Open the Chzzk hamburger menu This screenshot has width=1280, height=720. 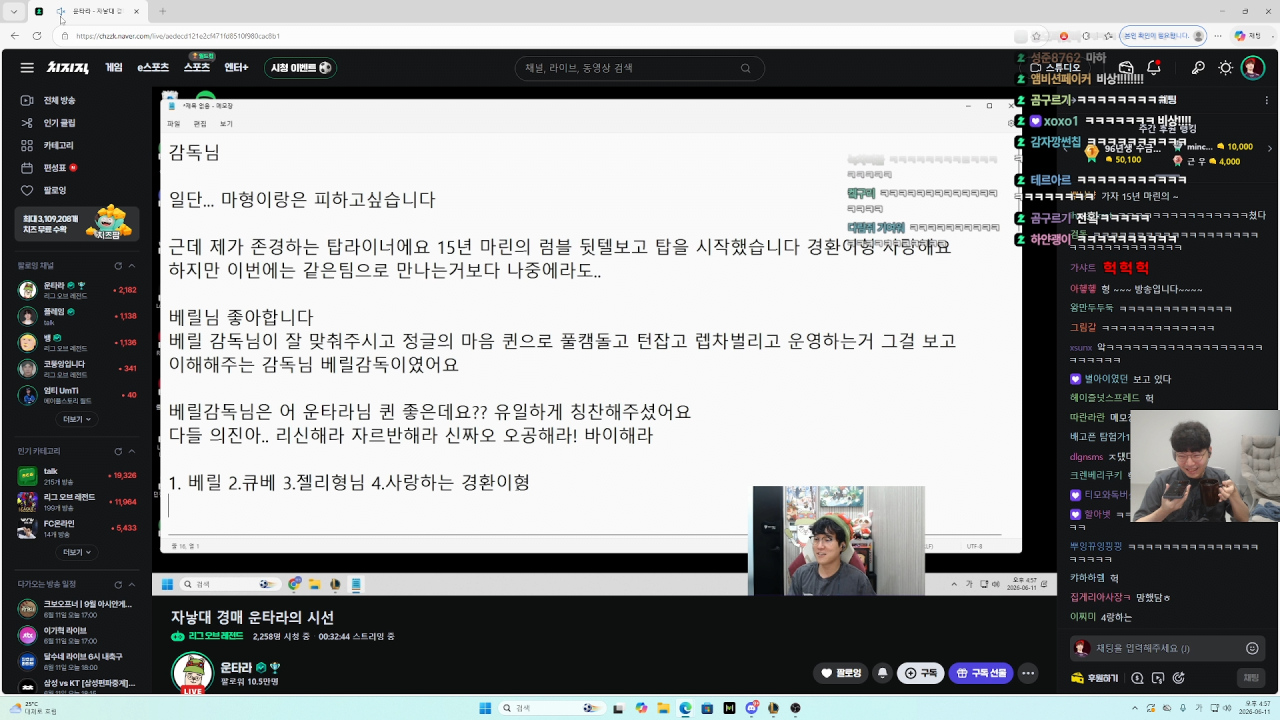pyautogui.click(x=27, y=68)
